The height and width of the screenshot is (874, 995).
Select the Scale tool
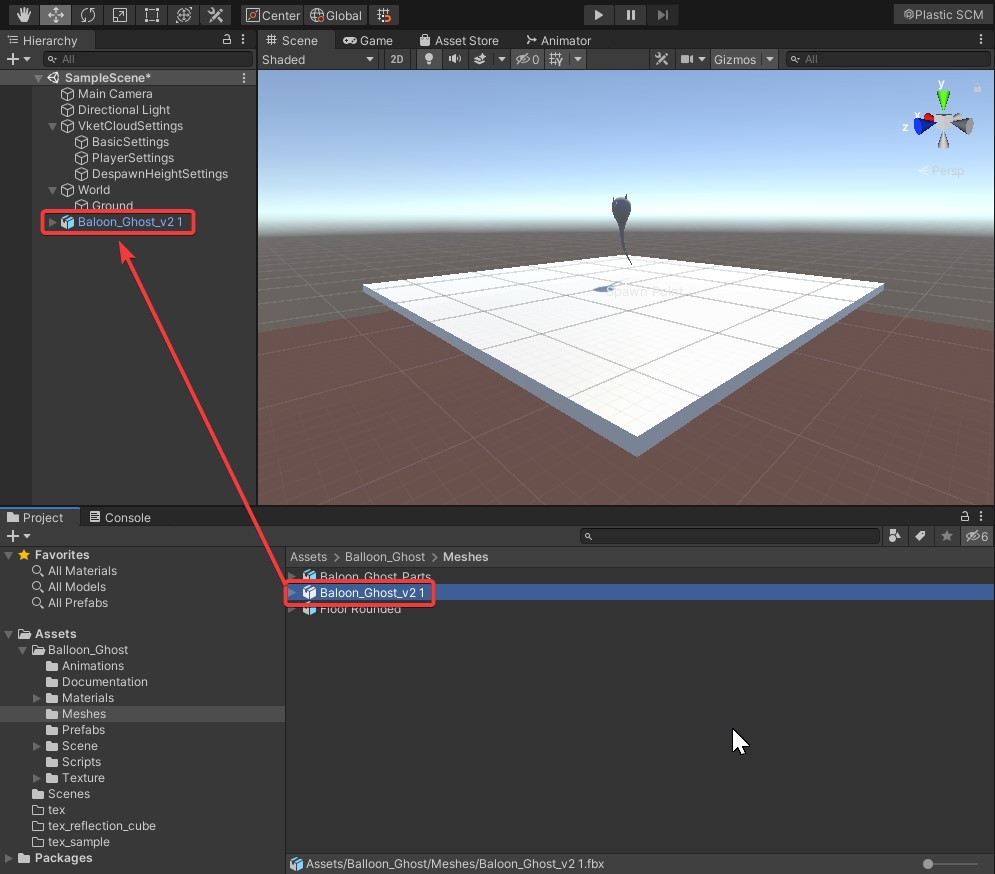[119, 15]
